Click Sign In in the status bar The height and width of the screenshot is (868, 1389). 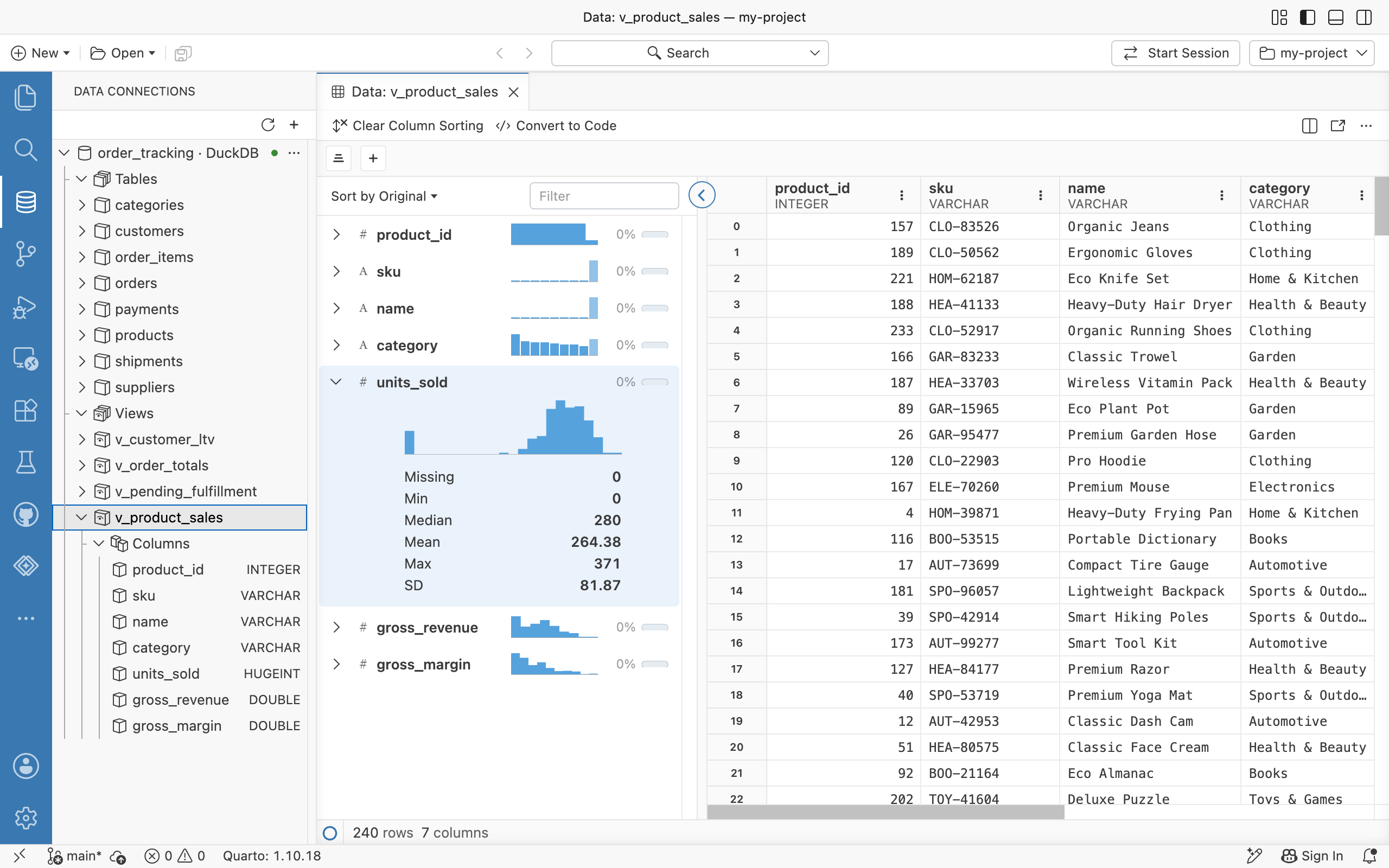click(x=1312, y=856)
